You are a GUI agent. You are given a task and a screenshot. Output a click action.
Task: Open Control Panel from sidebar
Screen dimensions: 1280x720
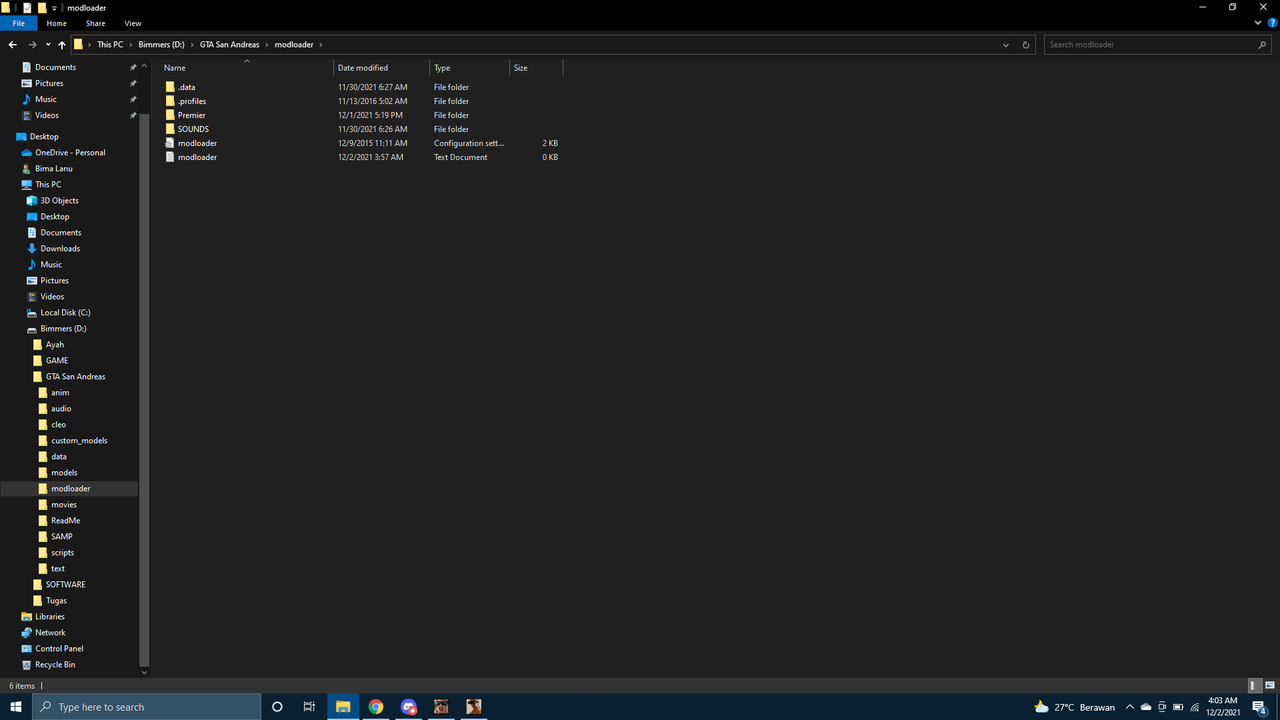(x=59, y=648)
